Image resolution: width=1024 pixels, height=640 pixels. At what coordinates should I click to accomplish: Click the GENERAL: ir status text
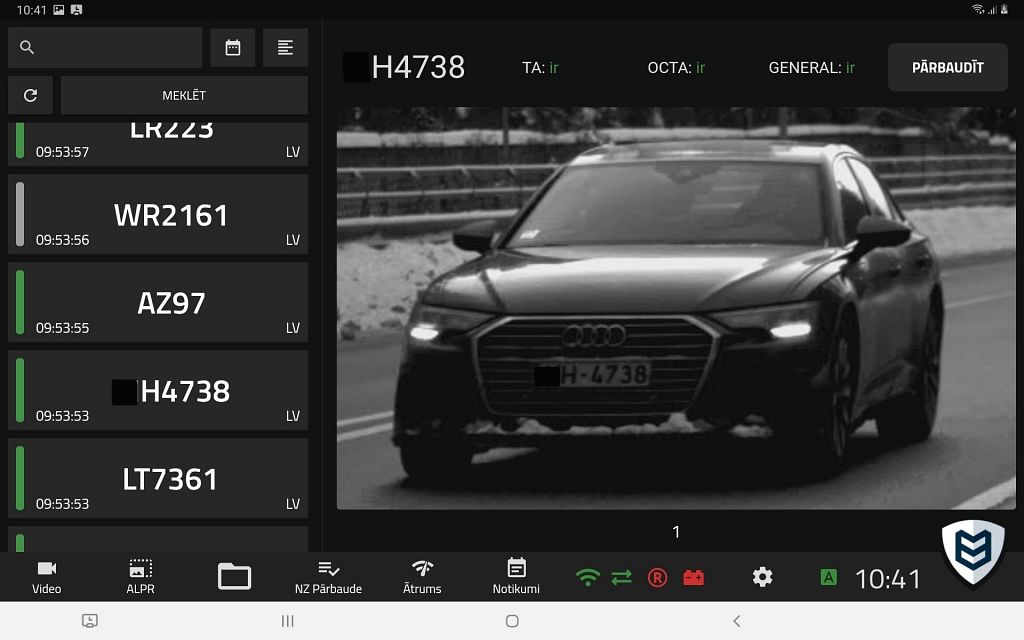point(812,68)
